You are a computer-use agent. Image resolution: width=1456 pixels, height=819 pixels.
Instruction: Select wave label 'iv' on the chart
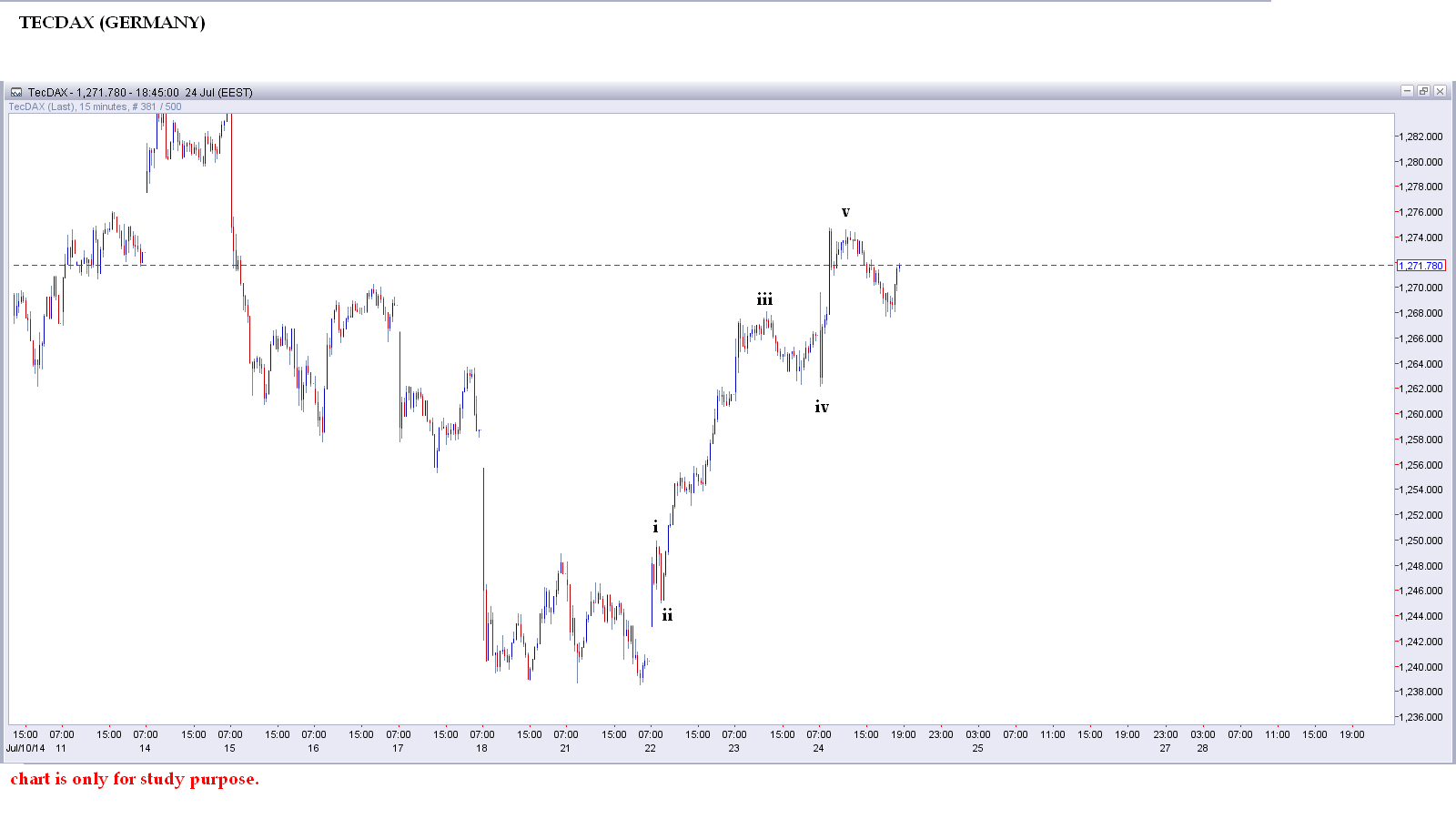point(822,407)
